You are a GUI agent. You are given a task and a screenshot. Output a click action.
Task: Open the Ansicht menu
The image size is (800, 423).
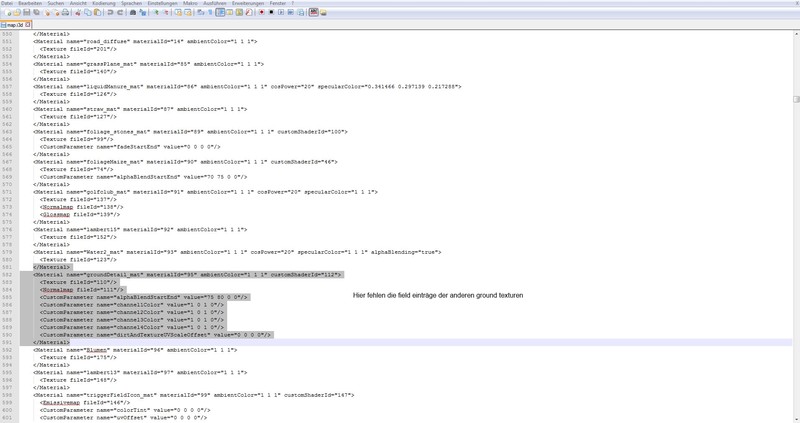[78, 3]
